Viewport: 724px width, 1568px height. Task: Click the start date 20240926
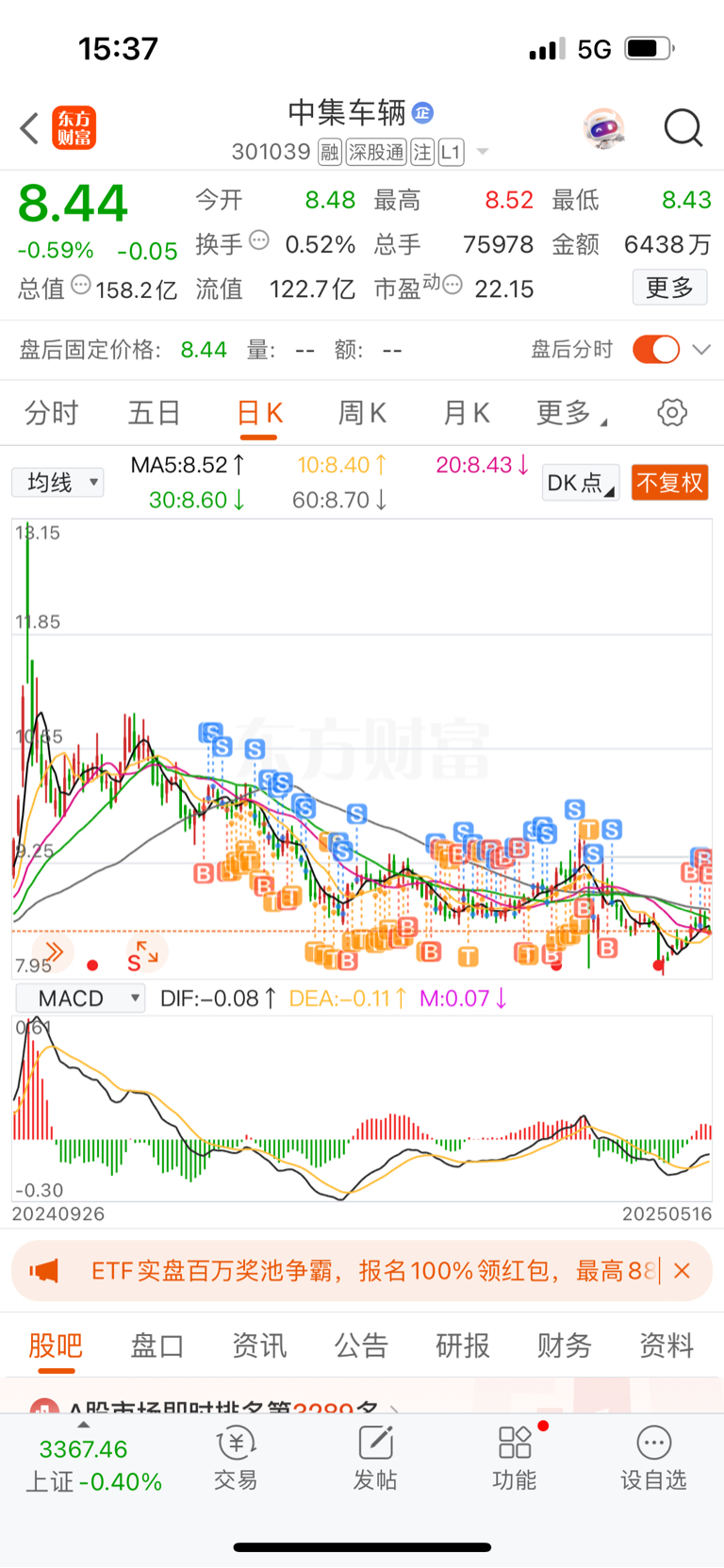point(58,1213)
